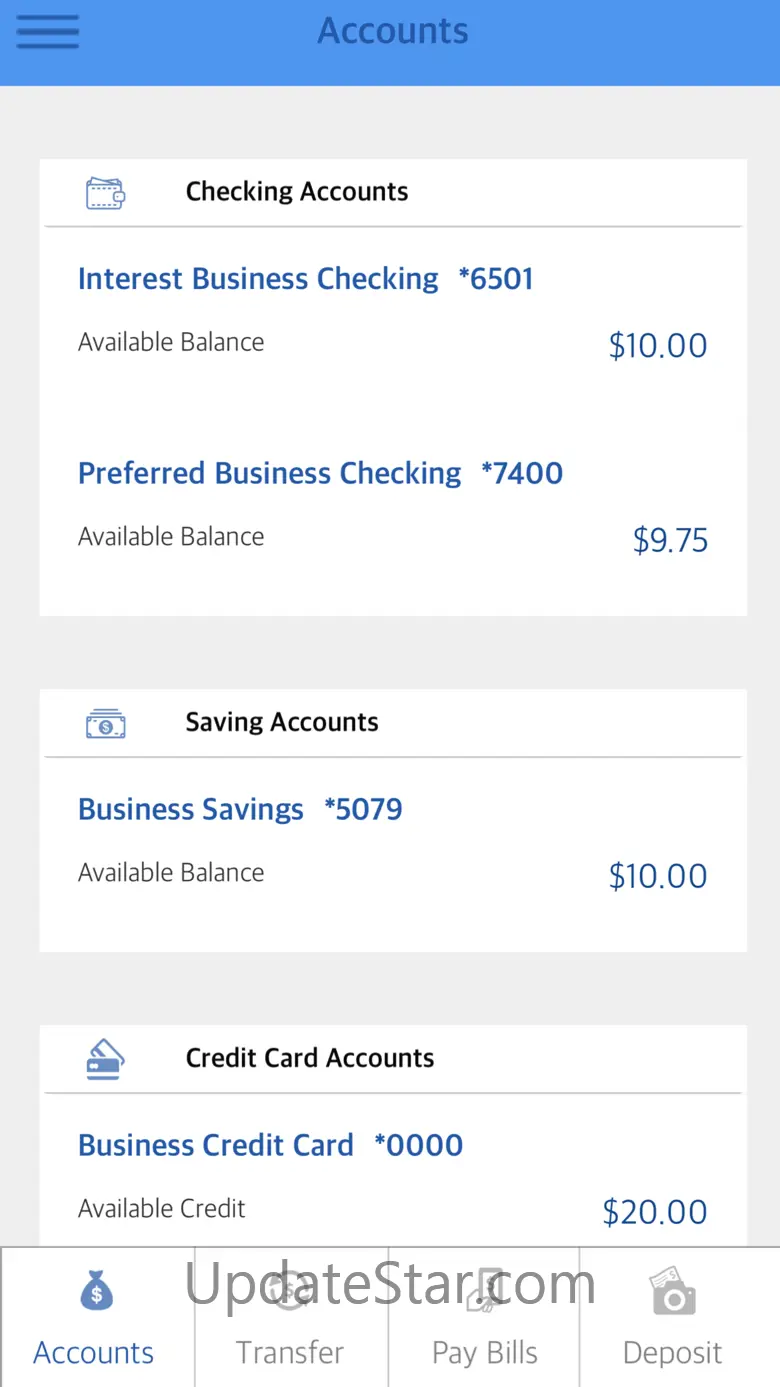
Task: Select the Accounts tab label
Action: click(x=94, y=1353)
